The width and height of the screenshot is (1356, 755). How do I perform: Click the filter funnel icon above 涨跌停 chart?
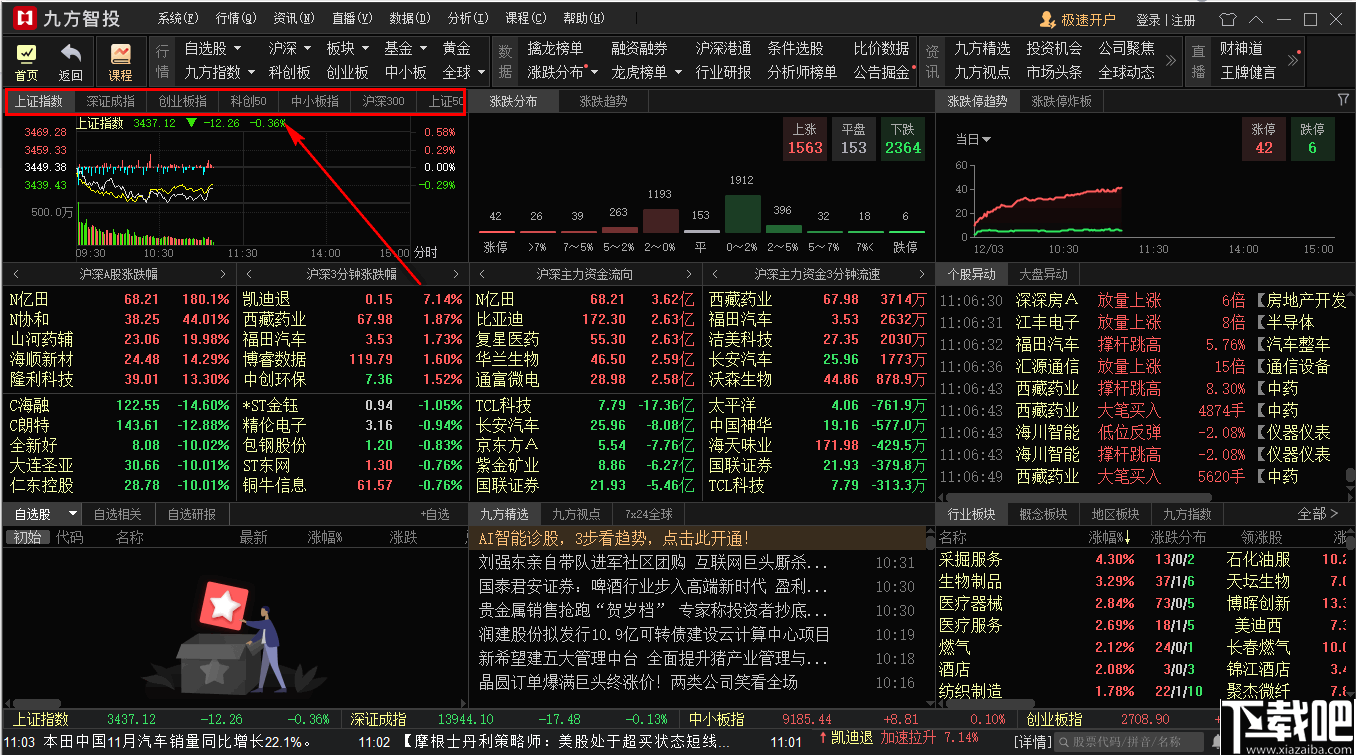point(1343,100)
